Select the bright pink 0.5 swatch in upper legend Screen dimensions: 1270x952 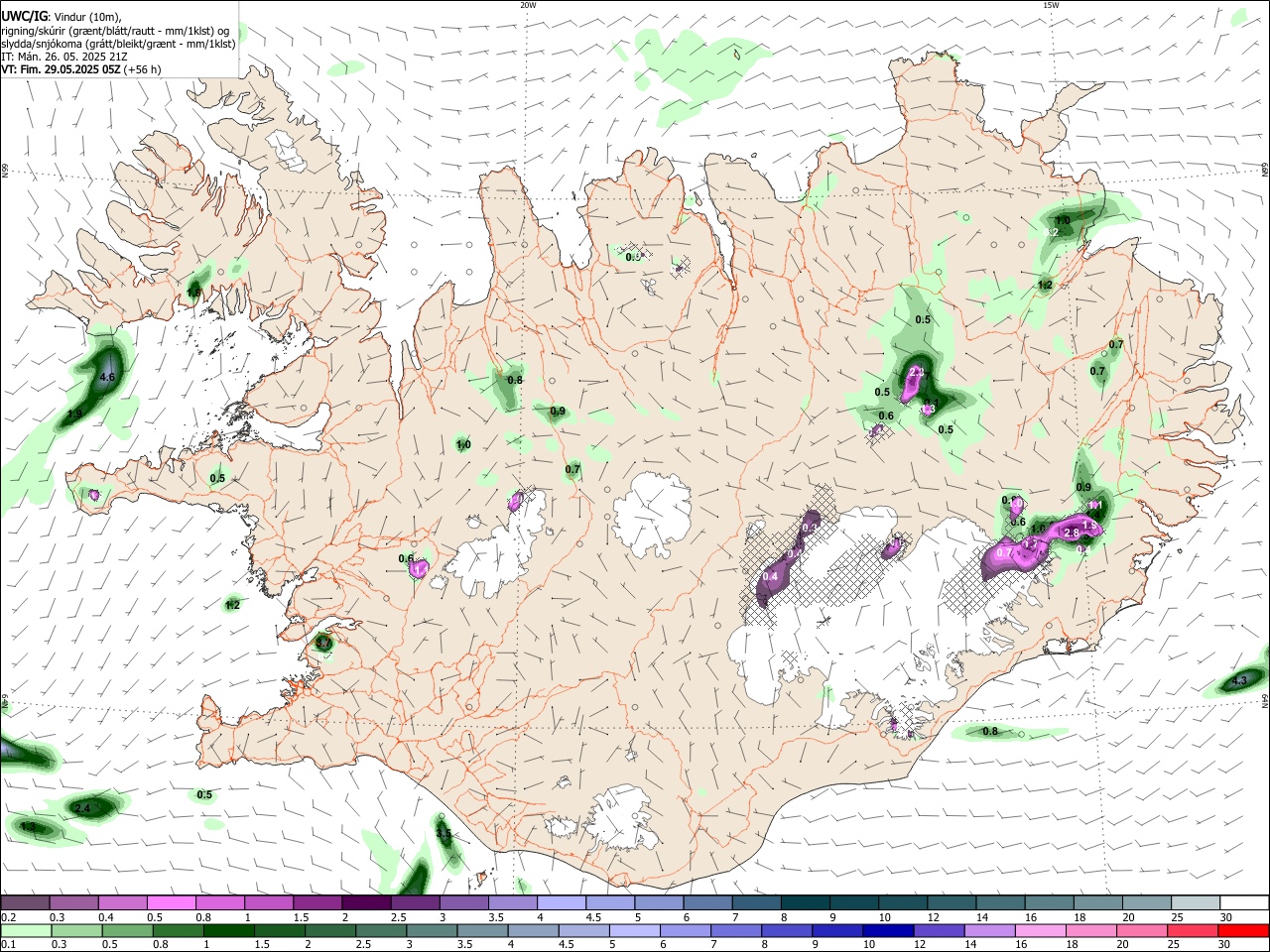click(x=172, y=902)
